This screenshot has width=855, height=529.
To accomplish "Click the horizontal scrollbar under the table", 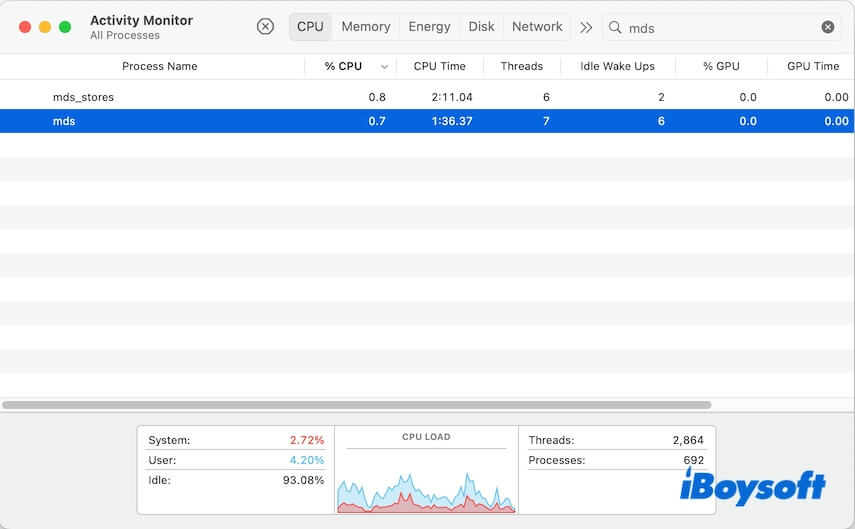I will click(357, 405).
